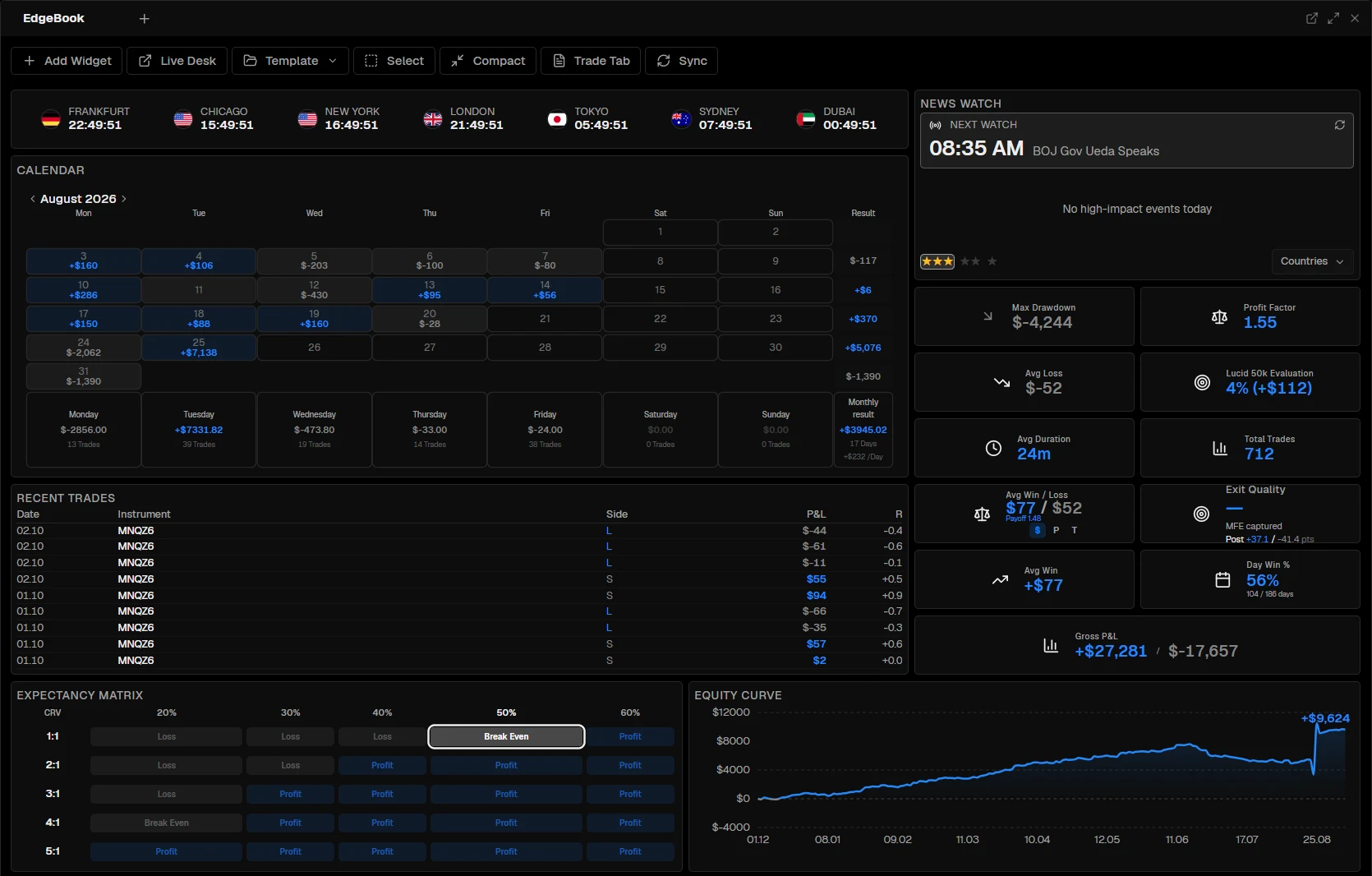Click the Frankfurt clock with German flag
Screen dimensions: 1372x876
click(x=85, y=118)
